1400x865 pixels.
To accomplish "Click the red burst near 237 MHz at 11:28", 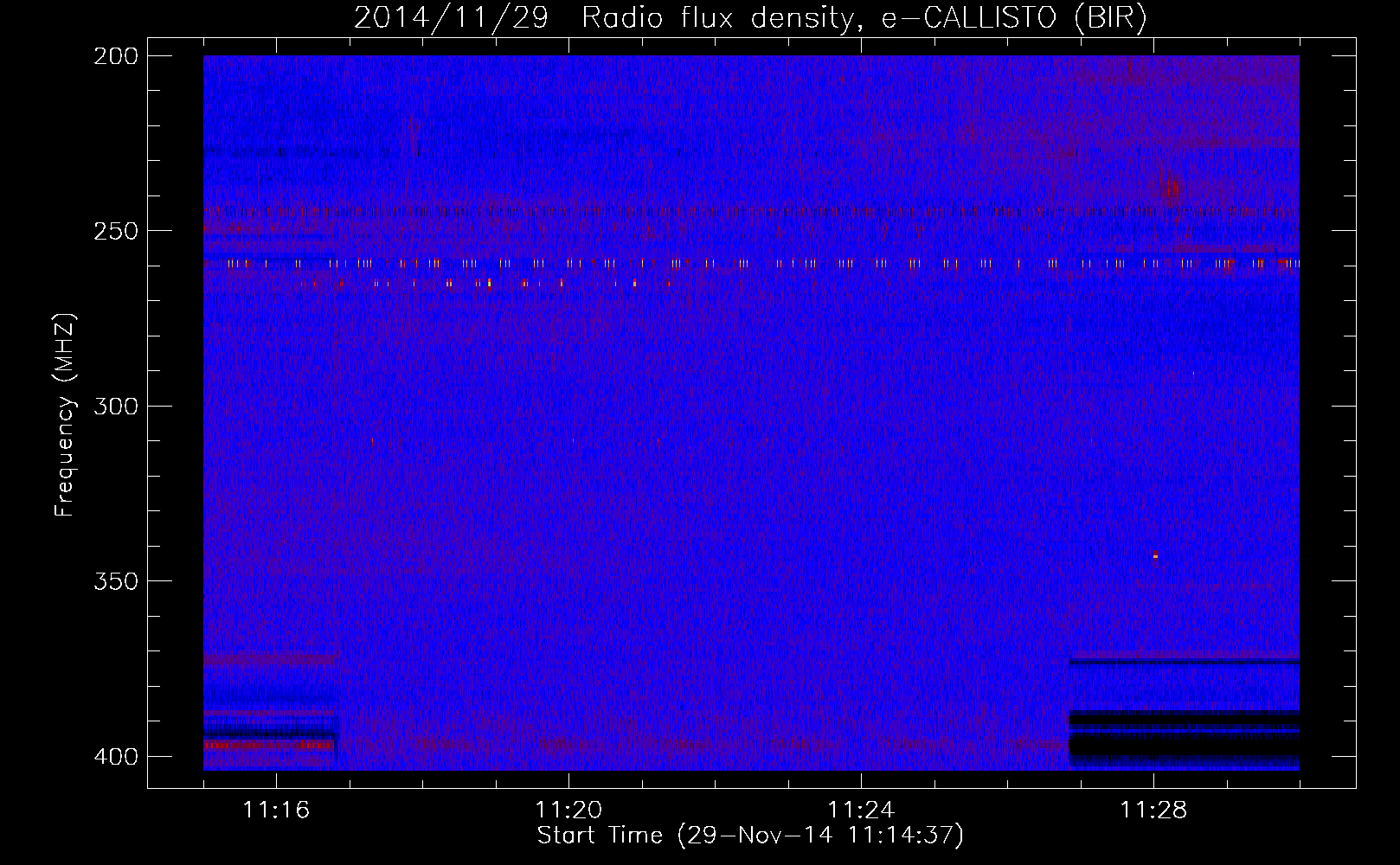I will [1172, 189].
